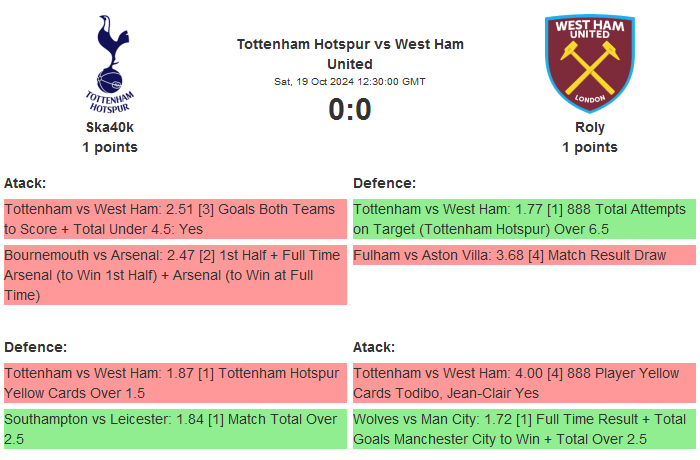Click Roly's 1 points label
The width and height of the screenshot is (700, 460).
click(x=590, y=147)
